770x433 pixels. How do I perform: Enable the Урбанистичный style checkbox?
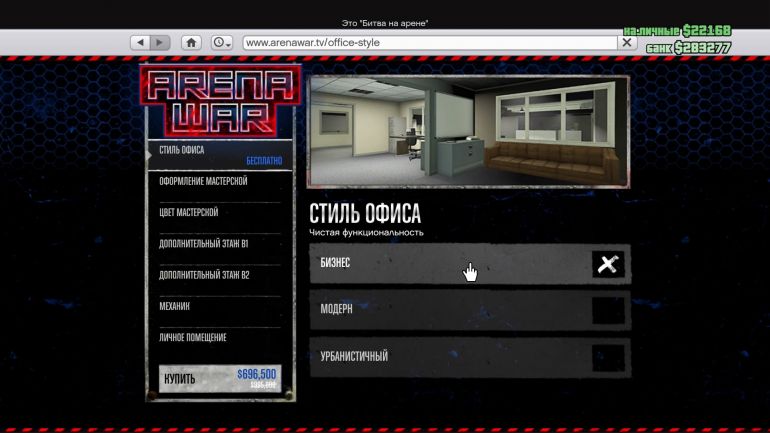[x=608, y=357]
